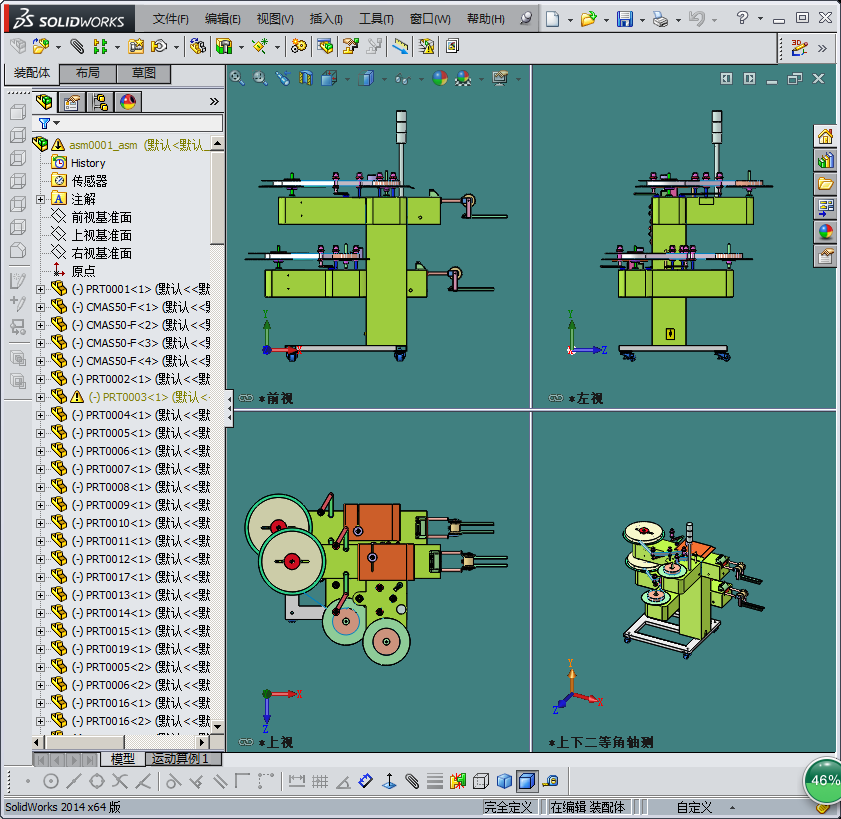The image size is (841, 819).
Task: Click the Insert Components icon
Action: (41, 47)
